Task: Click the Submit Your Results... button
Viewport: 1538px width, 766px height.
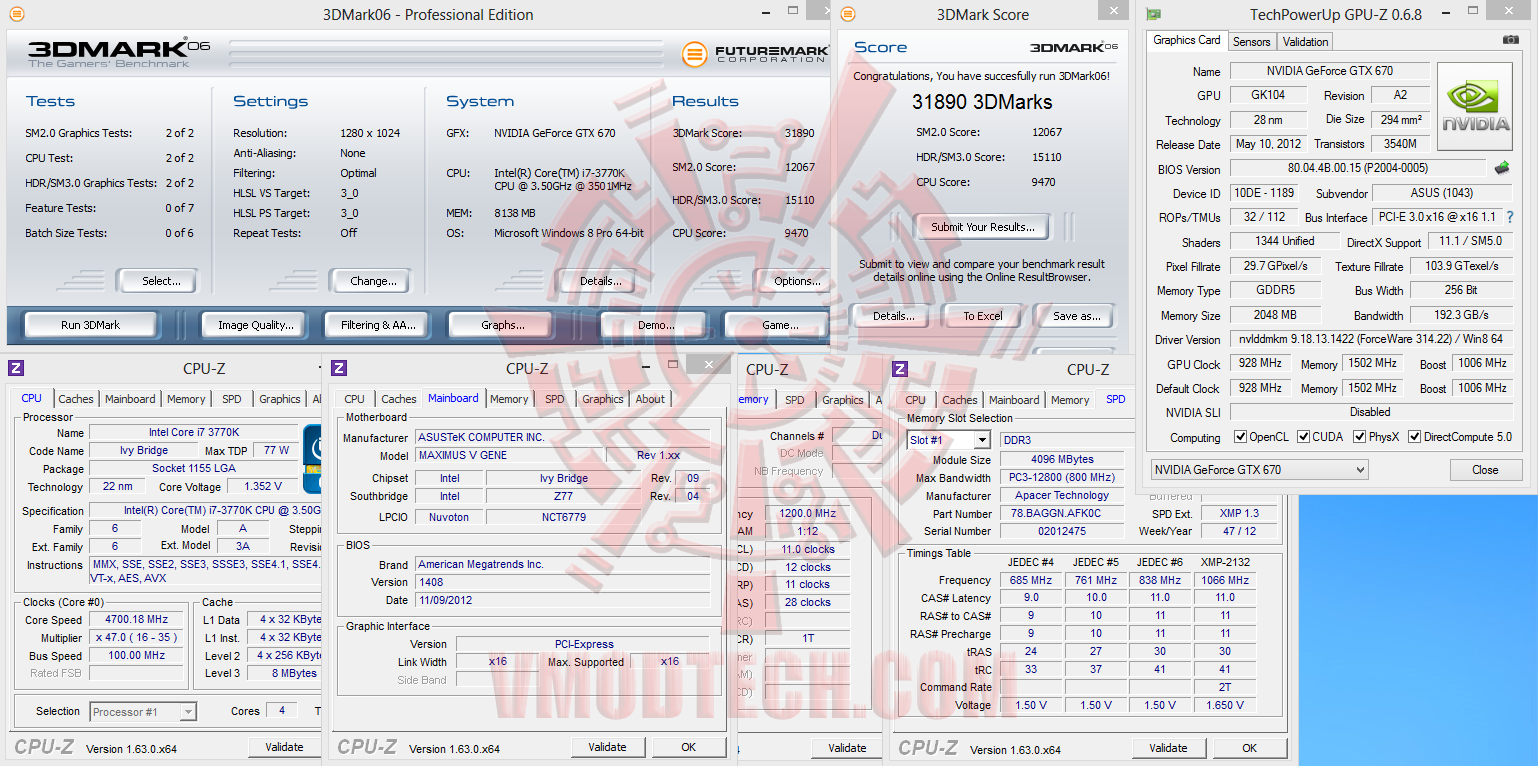Action: point(982,227)
